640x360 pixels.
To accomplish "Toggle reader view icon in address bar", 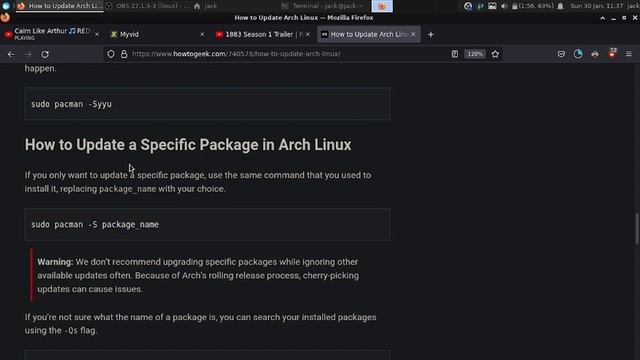I will (x=455, y=54).
